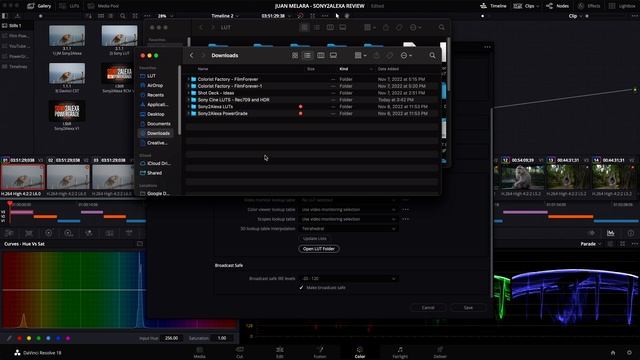
Task: Click the Information icon beside the scopes icon
Action: 631,233
